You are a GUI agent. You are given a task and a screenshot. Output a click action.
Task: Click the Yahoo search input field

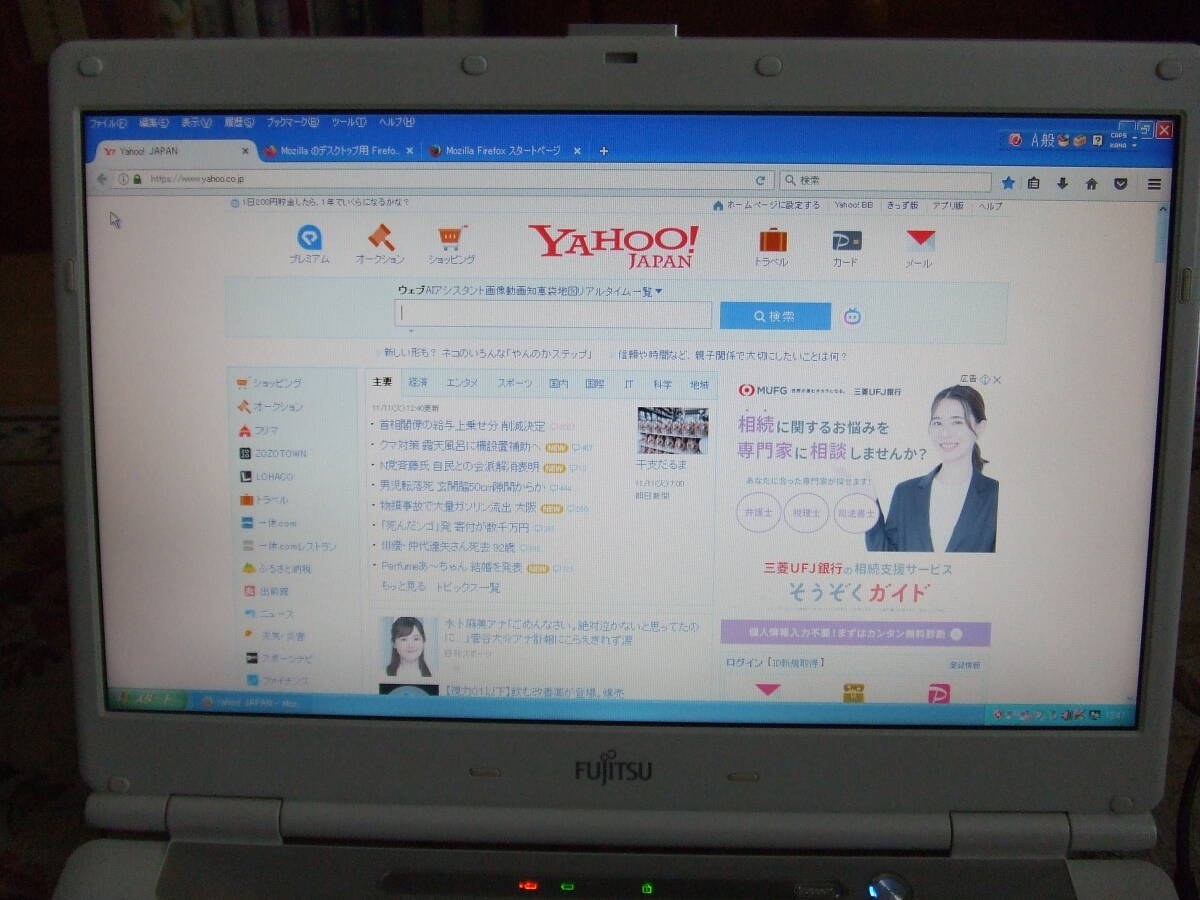coord(553,314)
